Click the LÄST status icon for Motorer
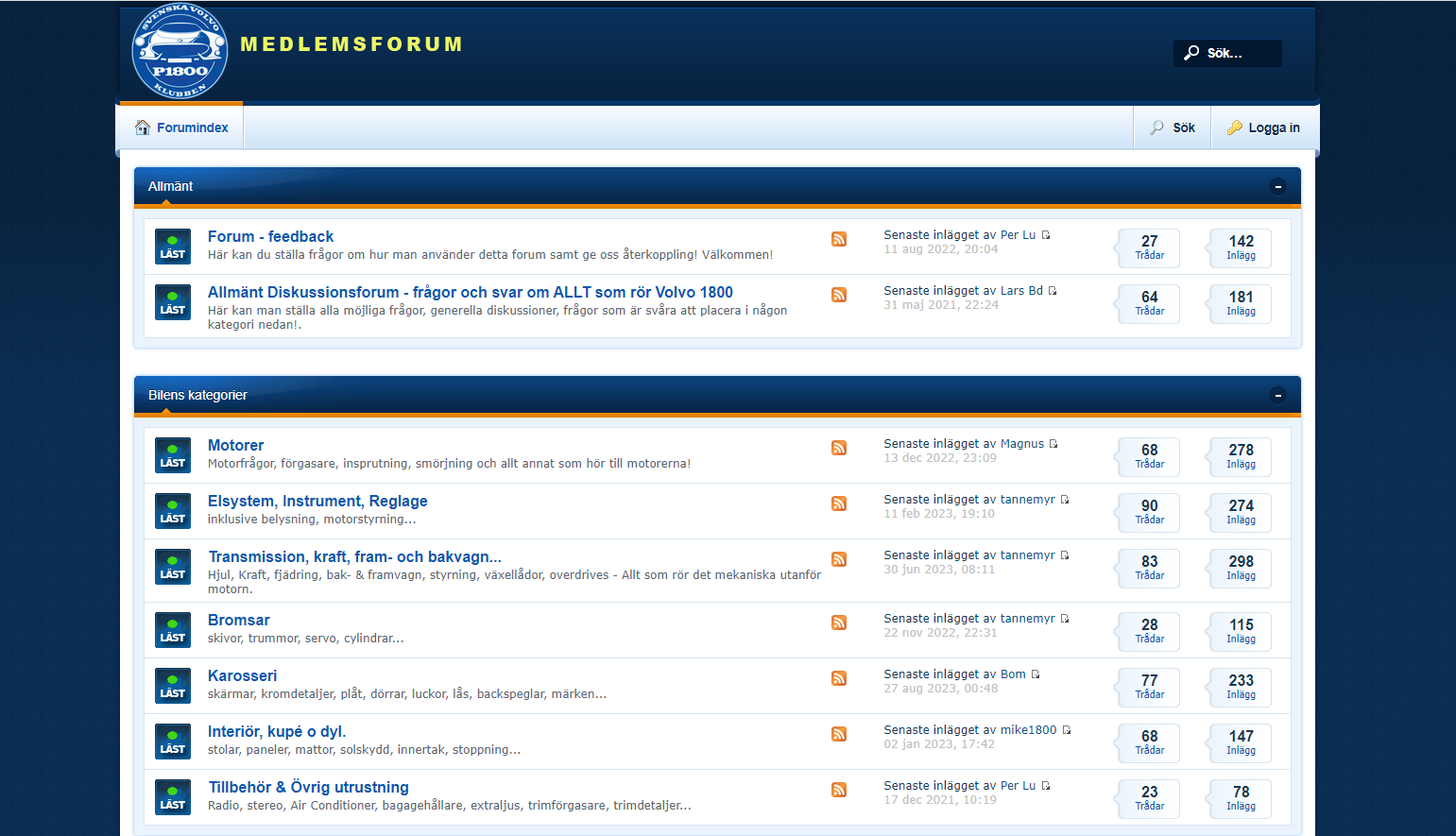 coord(173,455)
